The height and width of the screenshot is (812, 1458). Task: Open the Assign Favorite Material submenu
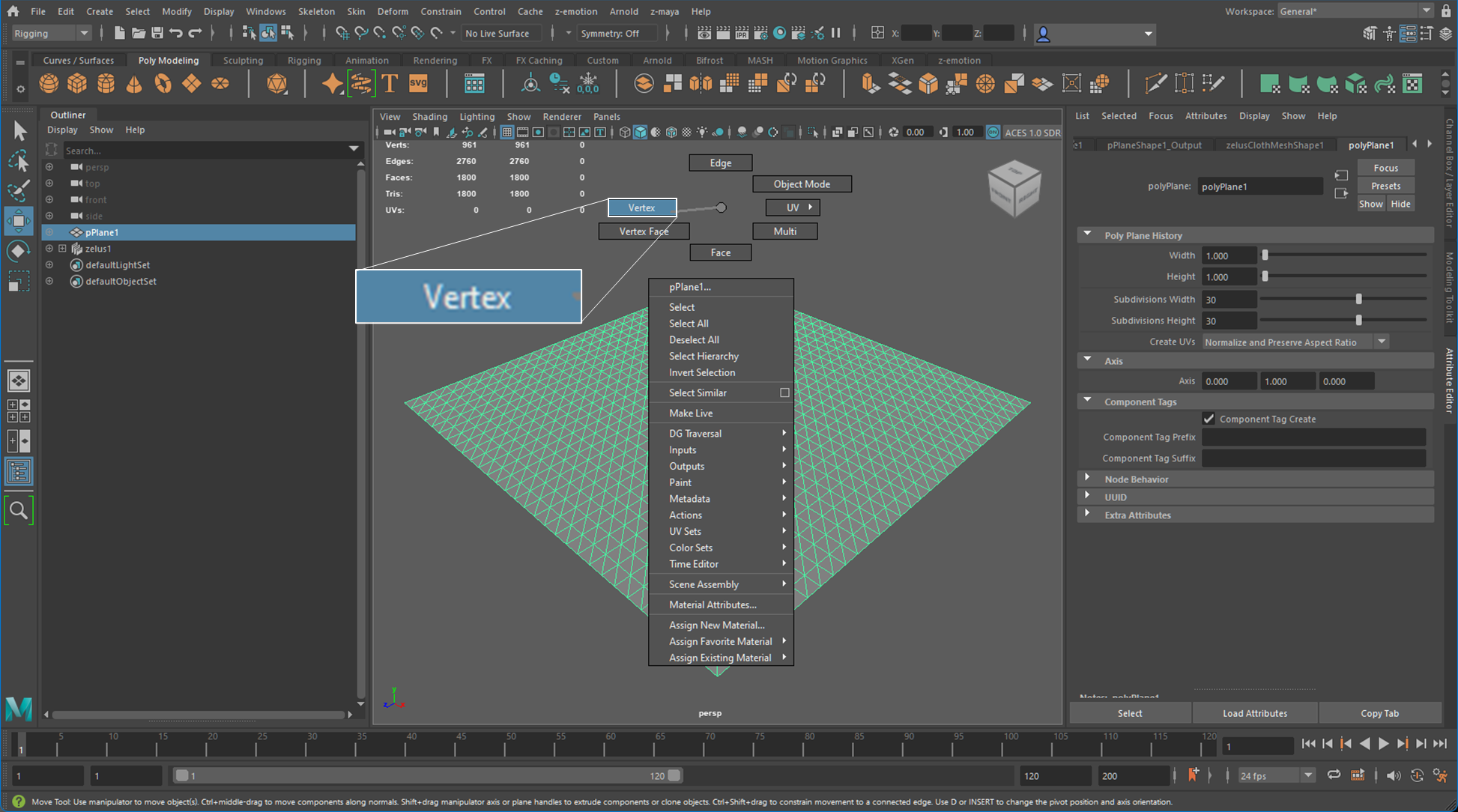point(721,641)
